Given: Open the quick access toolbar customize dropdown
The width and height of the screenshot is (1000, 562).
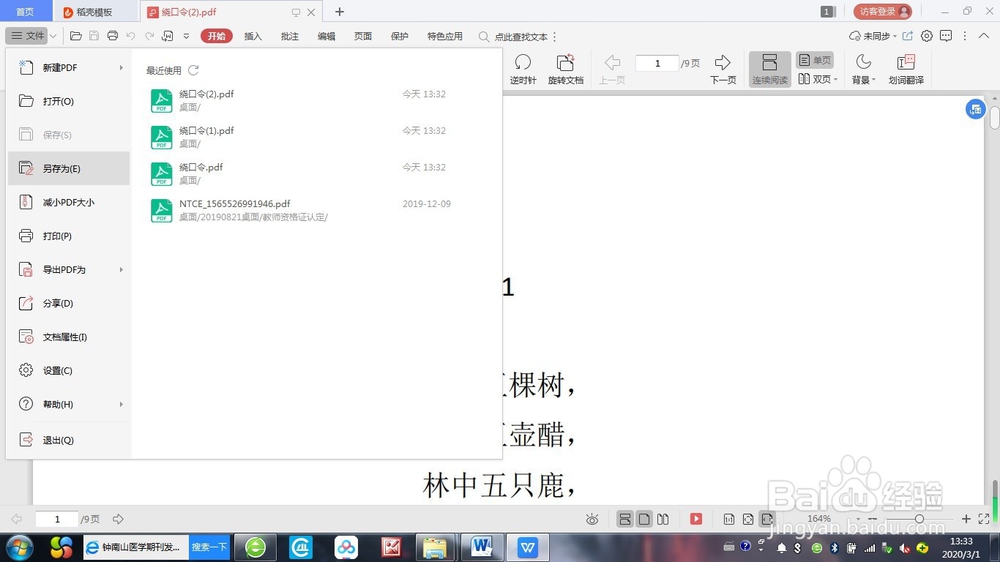Looking at the screenshot, I should pos(186,36).
